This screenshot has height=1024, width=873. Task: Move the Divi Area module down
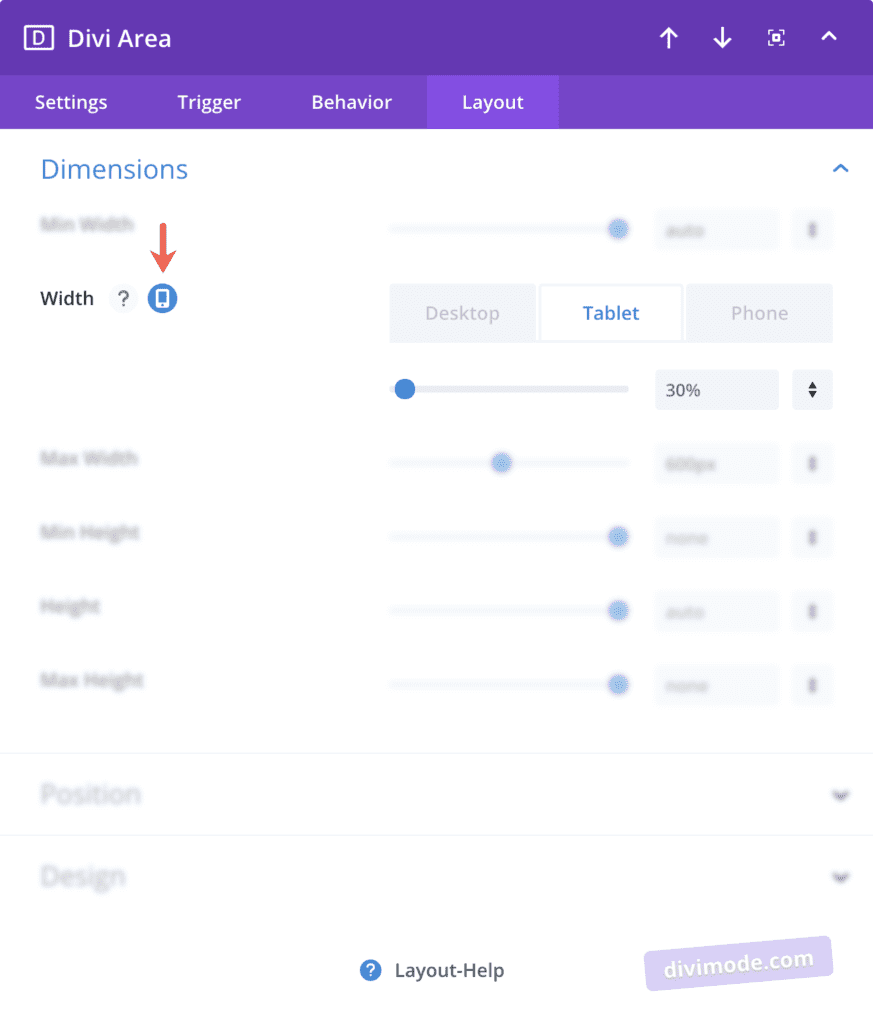[x=722, y=38]
